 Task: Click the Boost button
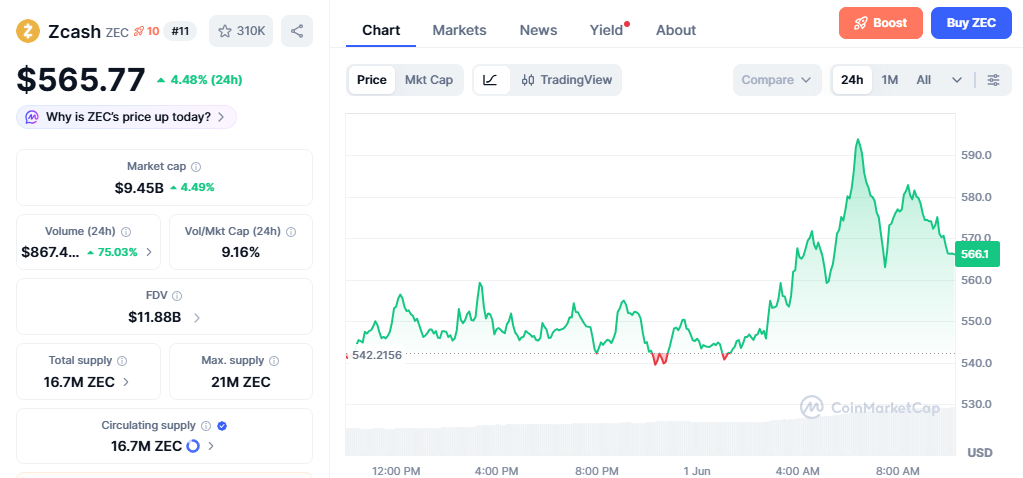tap(881, 23)
